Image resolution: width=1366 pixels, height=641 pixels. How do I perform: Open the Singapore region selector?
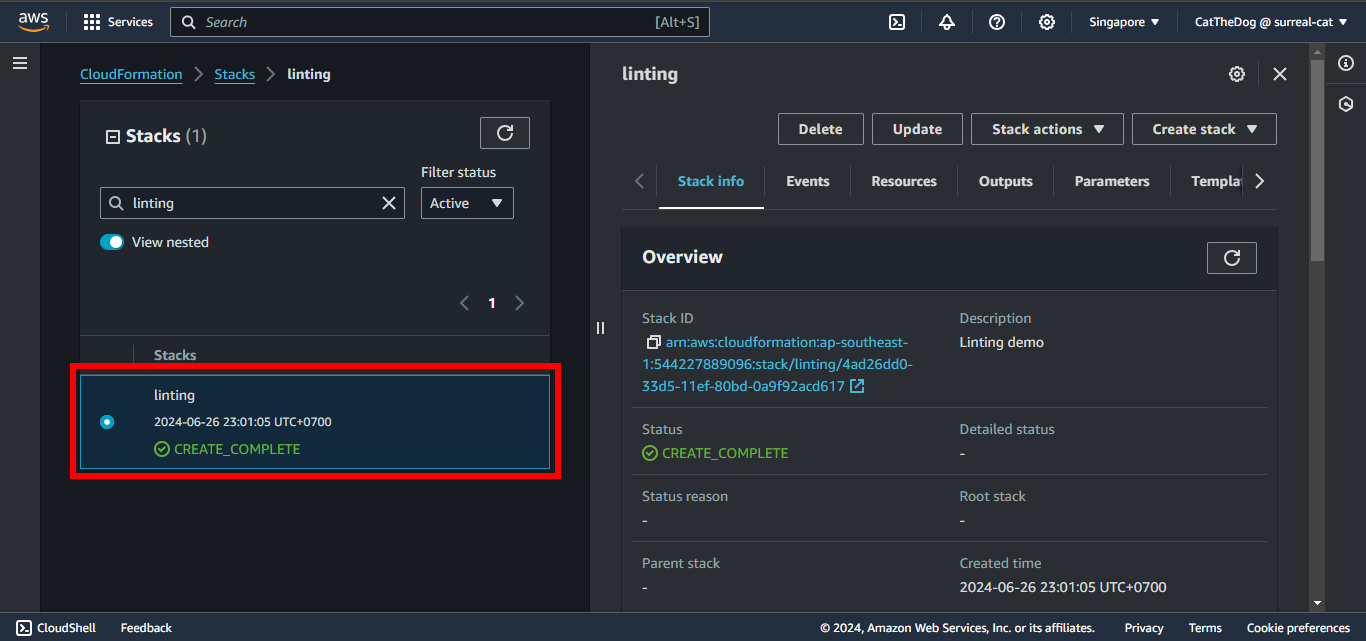click(1124, 22)
